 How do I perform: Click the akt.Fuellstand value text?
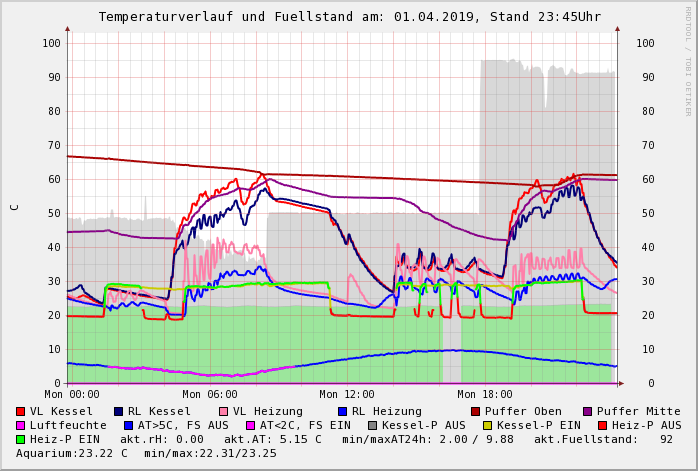(x=603, y=439)
